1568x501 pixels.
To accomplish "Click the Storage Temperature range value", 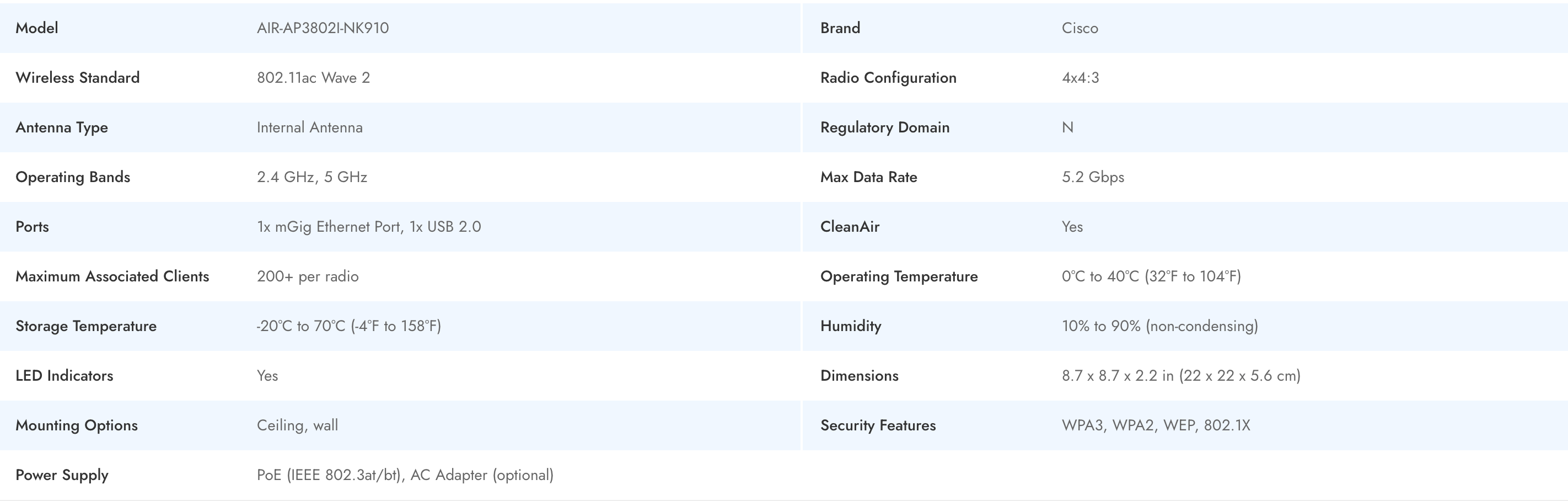I will (349, 326).
